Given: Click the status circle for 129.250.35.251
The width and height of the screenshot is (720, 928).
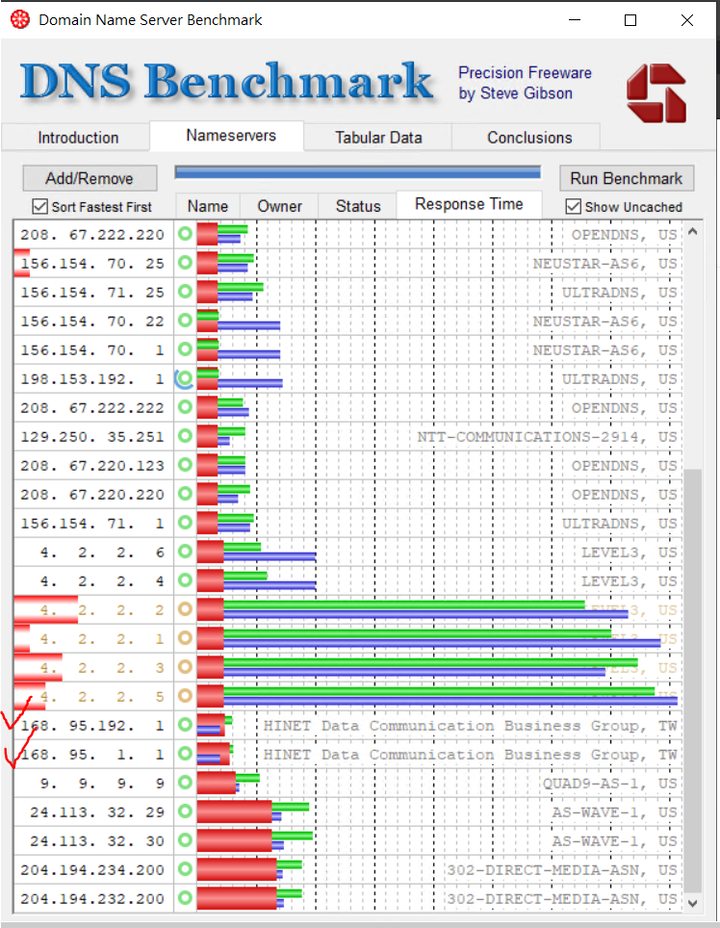Looking at the screenshot, I should pos(185,436).
